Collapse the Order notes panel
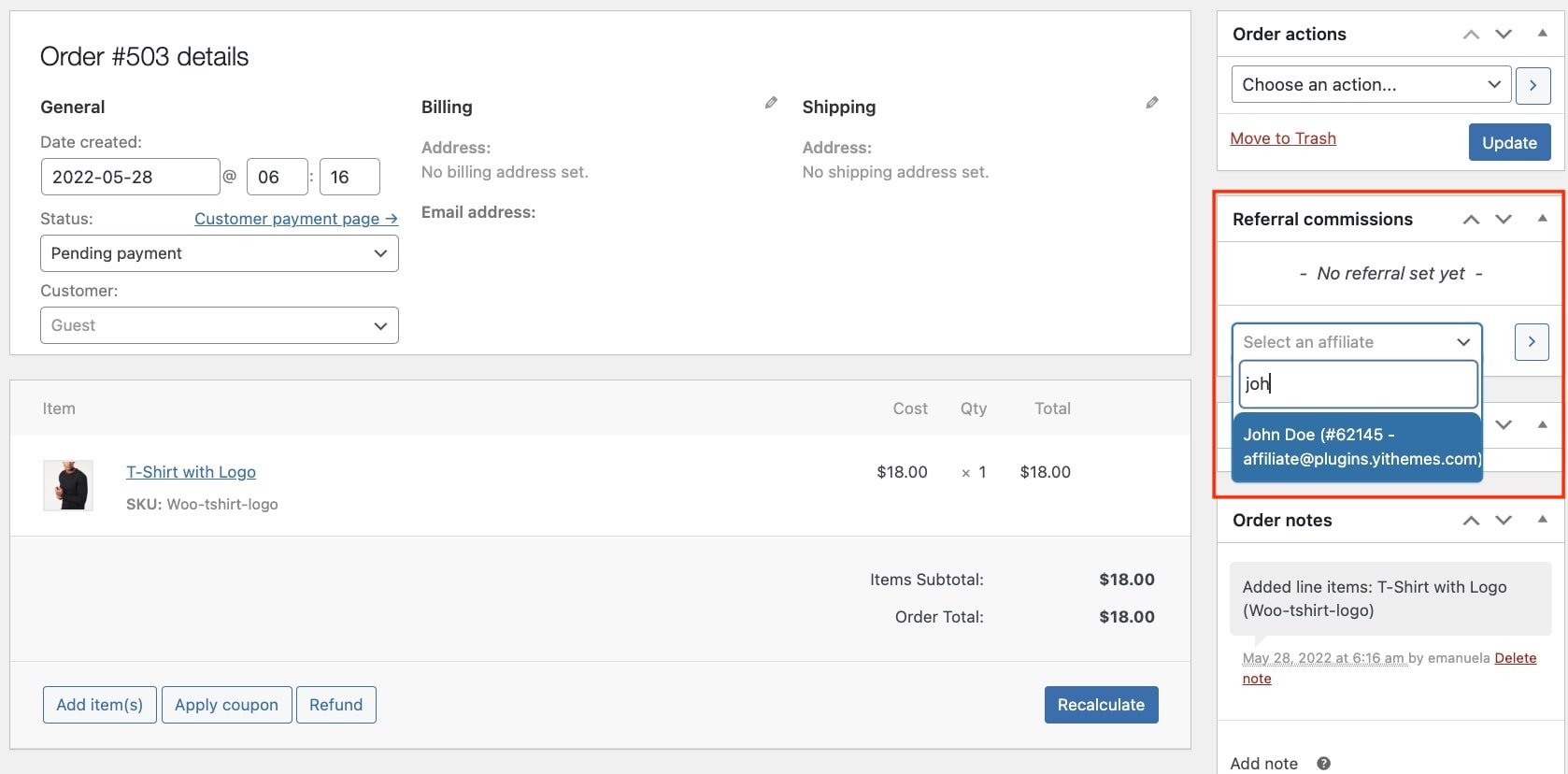 1542,520
